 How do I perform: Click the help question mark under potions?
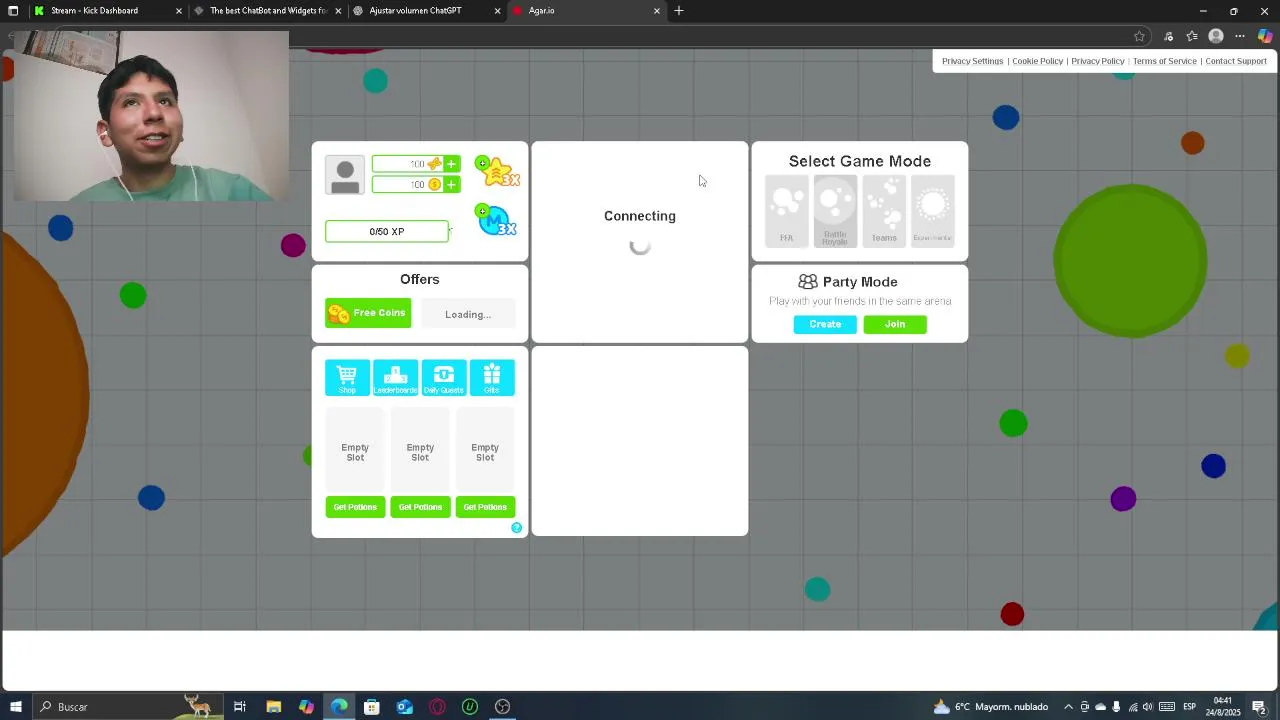(517, 528)
